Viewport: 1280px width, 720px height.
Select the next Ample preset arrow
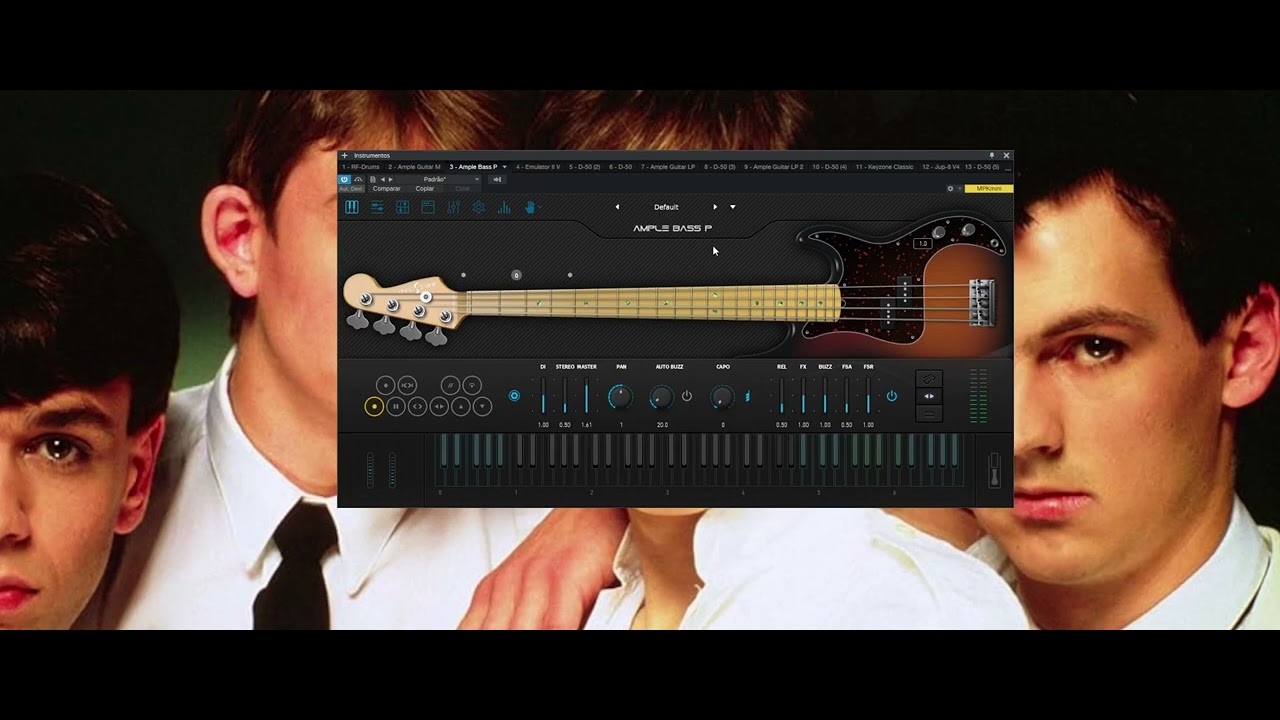click(x=714, y=207)
